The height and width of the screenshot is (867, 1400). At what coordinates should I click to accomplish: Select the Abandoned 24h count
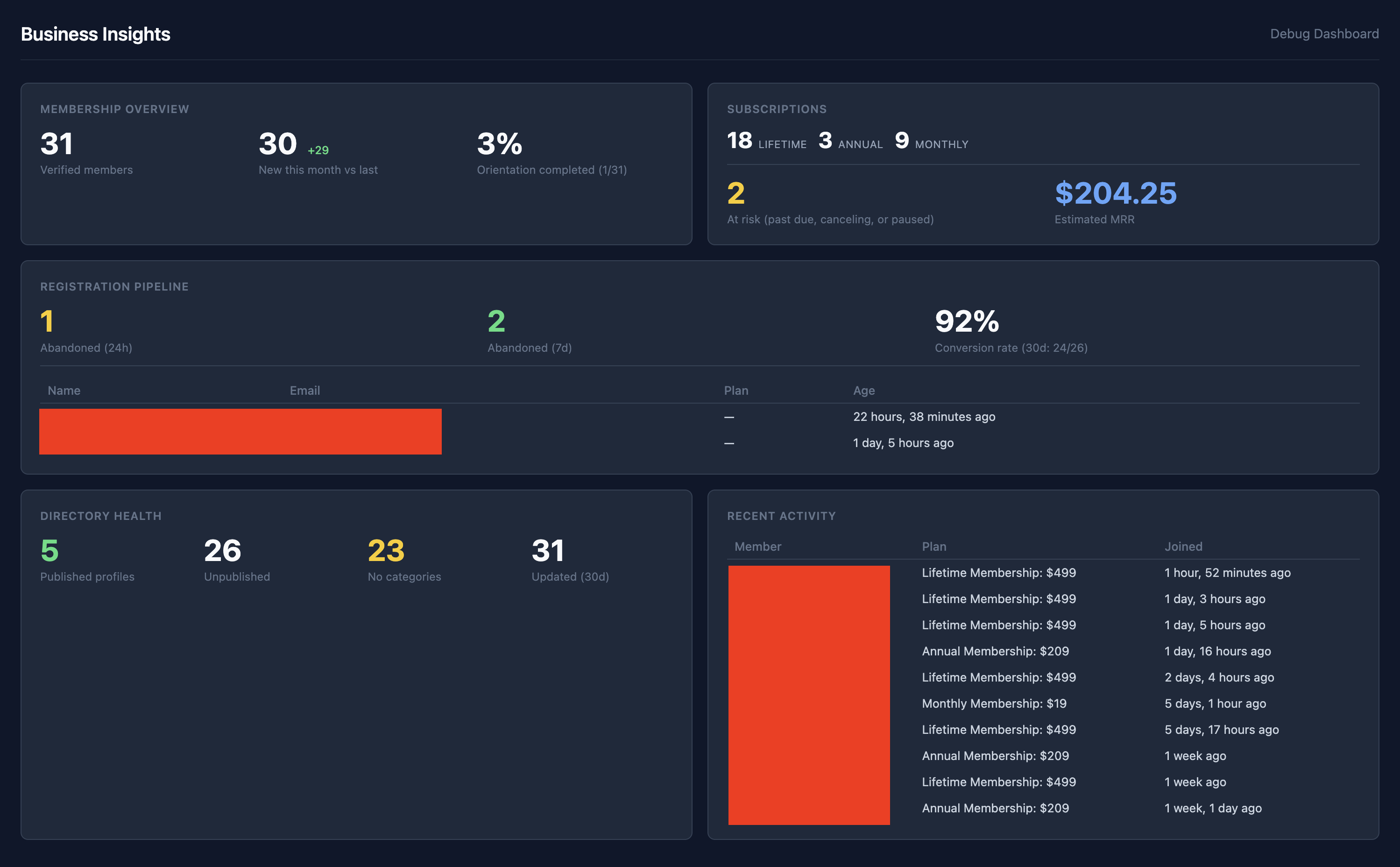(x=47, y=322)
